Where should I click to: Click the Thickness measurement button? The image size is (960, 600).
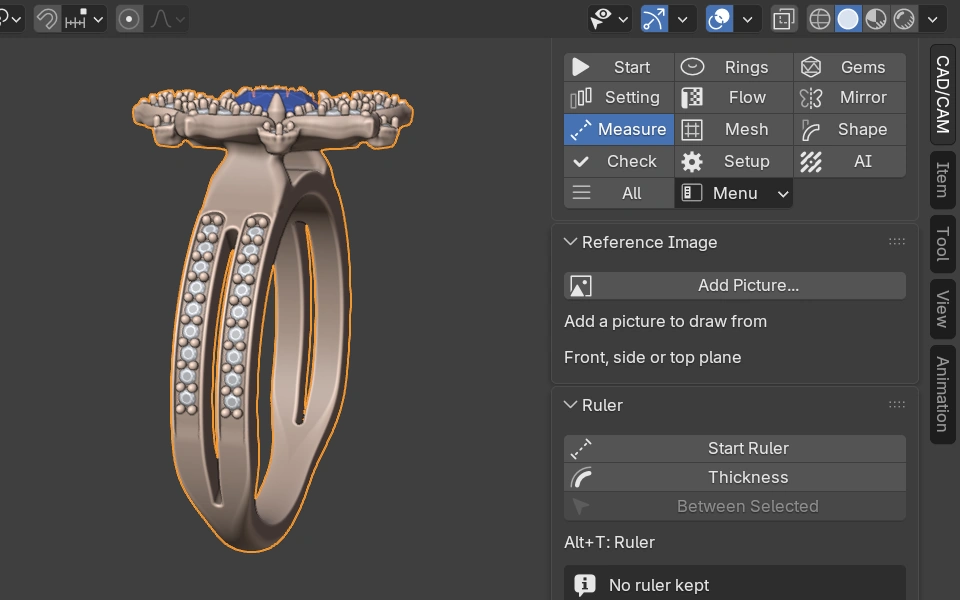[735, 477]
